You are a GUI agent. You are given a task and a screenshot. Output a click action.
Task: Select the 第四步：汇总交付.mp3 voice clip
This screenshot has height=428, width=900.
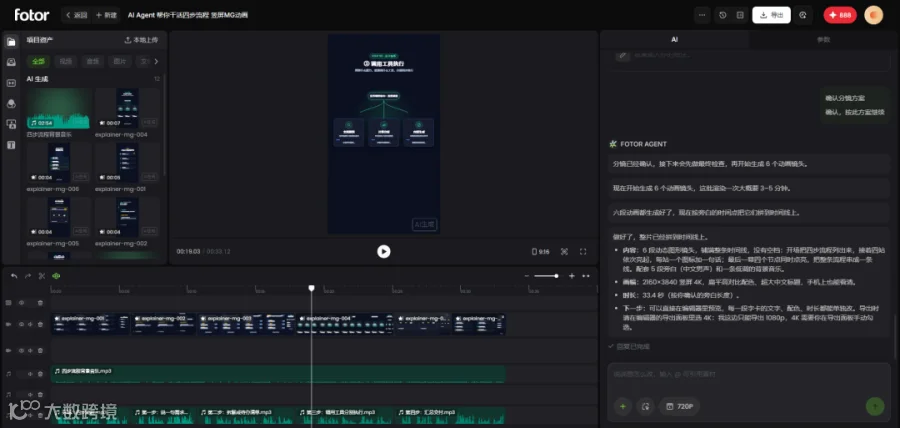pos(450,416)
